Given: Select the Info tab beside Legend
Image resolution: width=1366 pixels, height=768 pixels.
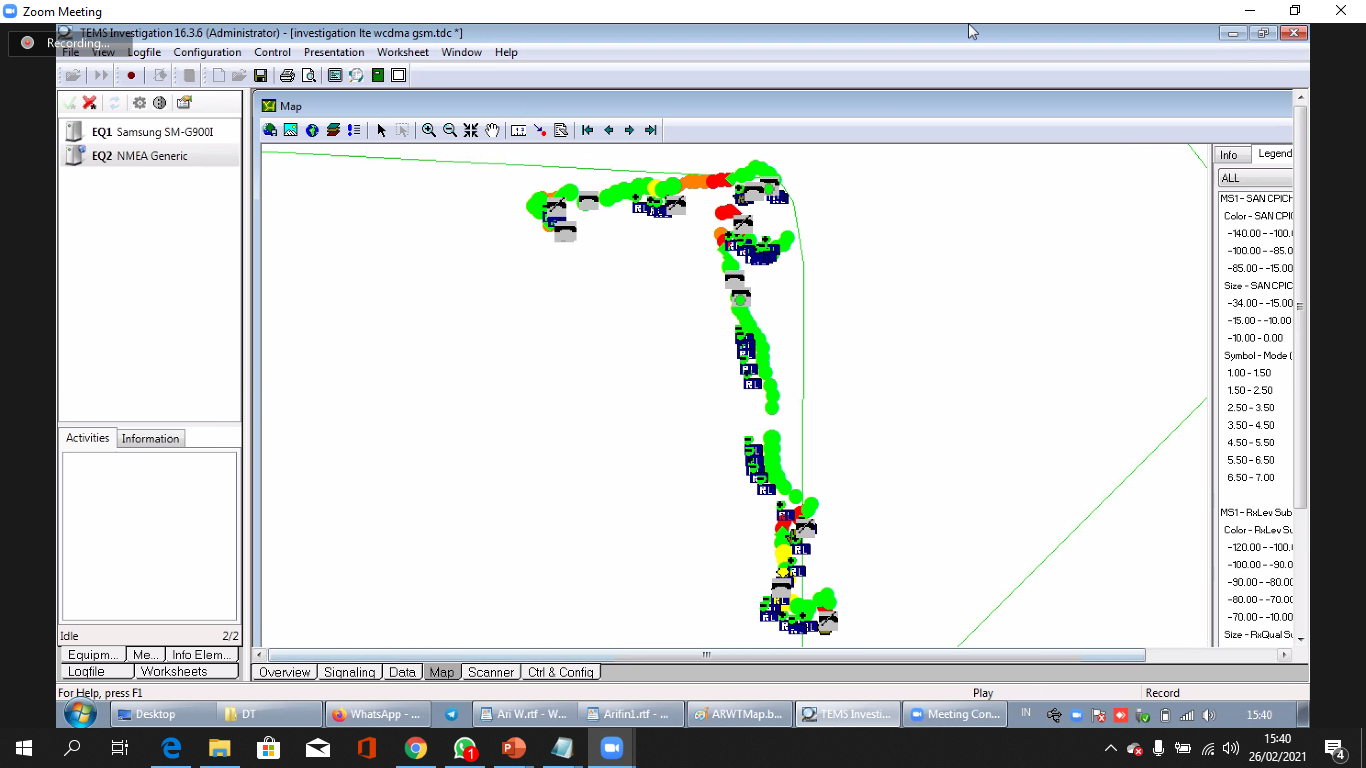Looking at the screenshot, I should point(1228,154).
